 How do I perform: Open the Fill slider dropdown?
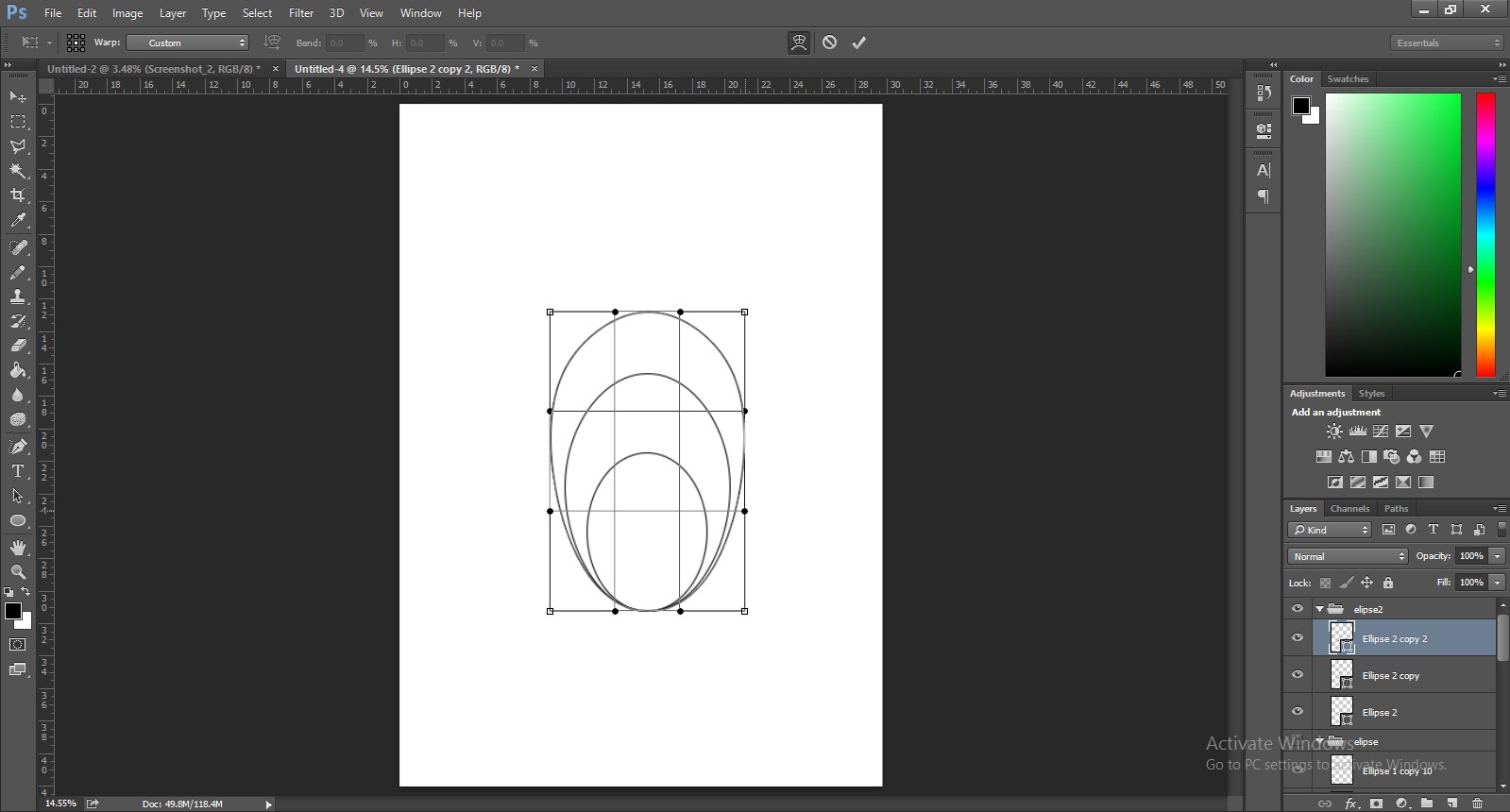tap(1497, 583)
